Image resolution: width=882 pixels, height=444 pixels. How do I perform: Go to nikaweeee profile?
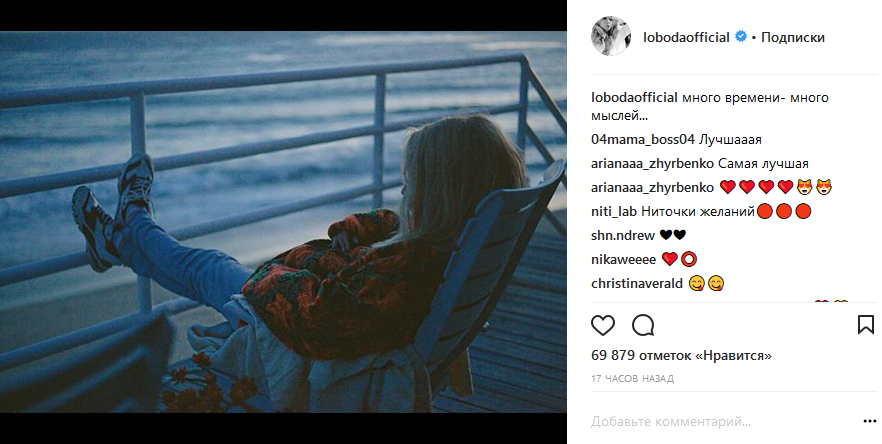pyautogui.click(x=625, y=259)
